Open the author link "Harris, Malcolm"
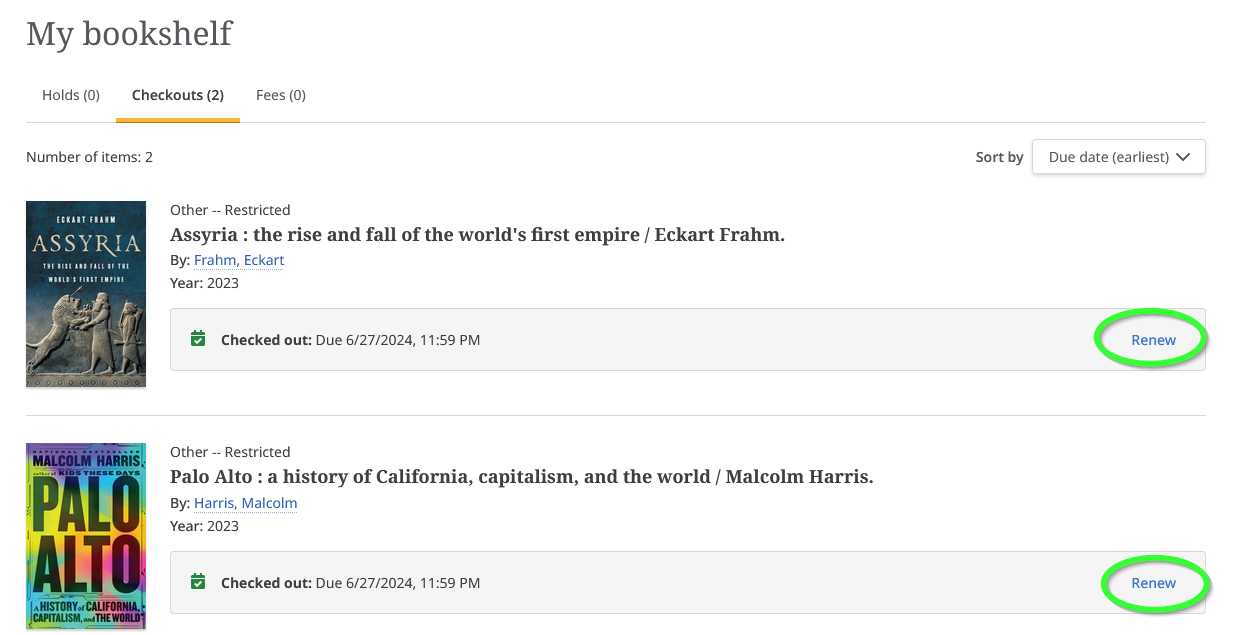1239x635 pixels. coord(245,503)
